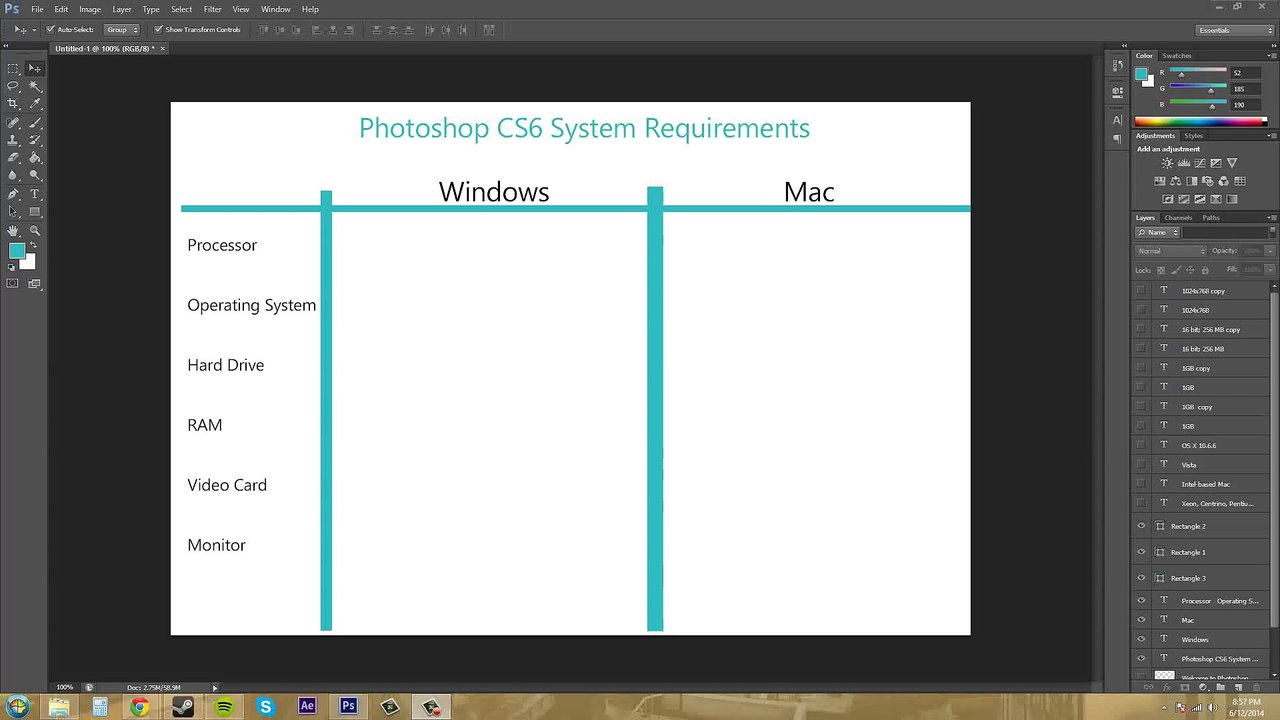
Task: Toggle Show Transform Controls checkbox
Action: [158, 30]
